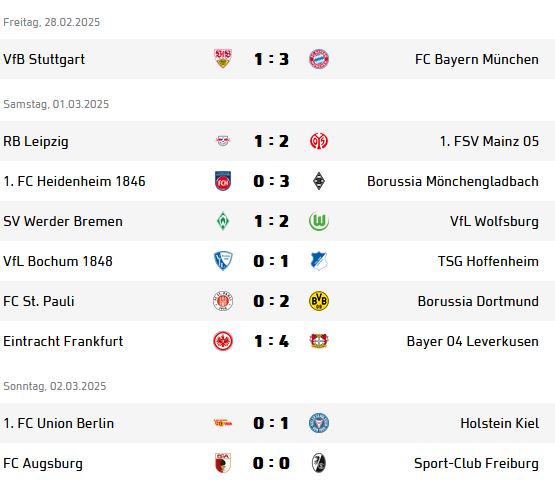
Task: Click the SV Werder Bremen green crest
Action: click(x=223, y=221)
